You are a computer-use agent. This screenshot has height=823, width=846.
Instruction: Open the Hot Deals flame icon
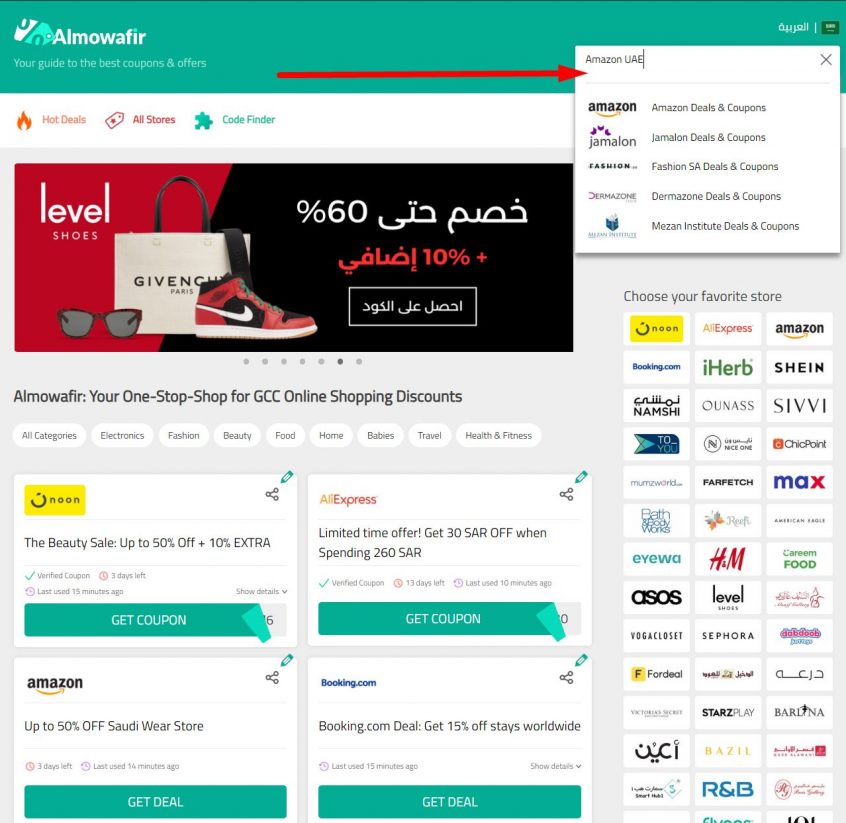point(24,120)
